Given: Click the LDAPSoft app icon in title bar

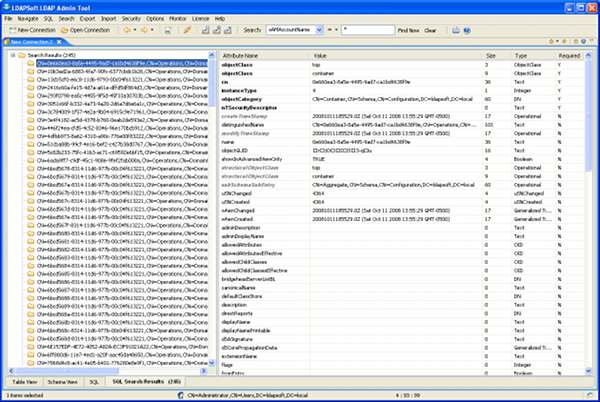Looking at the screenshot, I should [x=6, y=7].
